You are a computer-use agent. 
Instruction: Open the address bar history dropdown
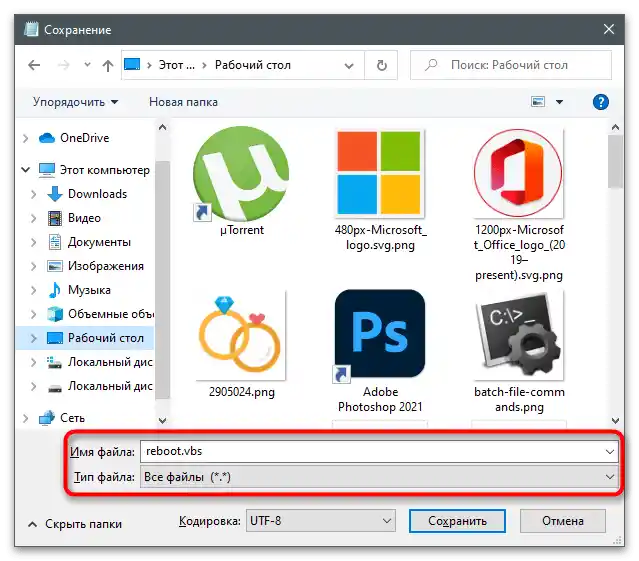[349, 66]
